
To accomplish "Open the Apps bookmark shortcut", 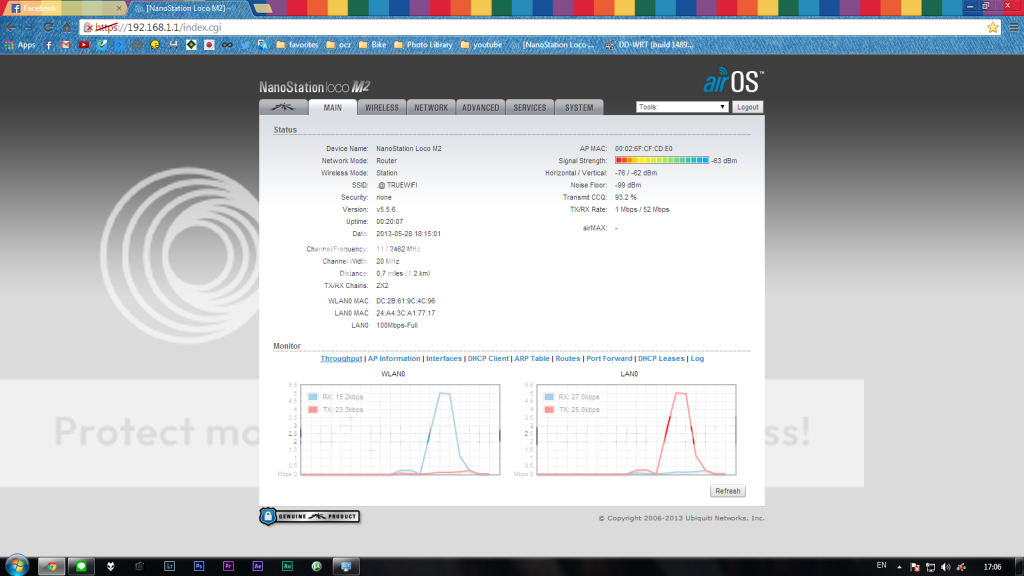I will pyautogui.click(x=20, y=45).
